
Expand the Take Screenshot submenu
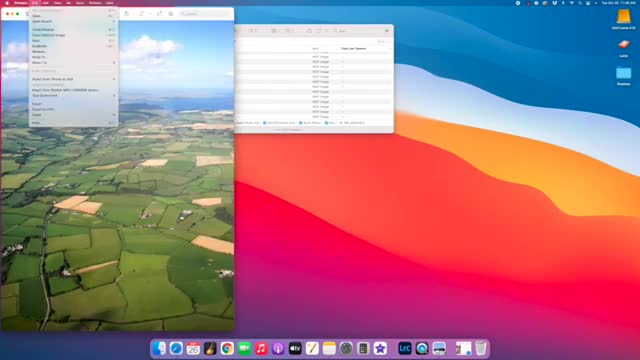[x=73, y=96]
